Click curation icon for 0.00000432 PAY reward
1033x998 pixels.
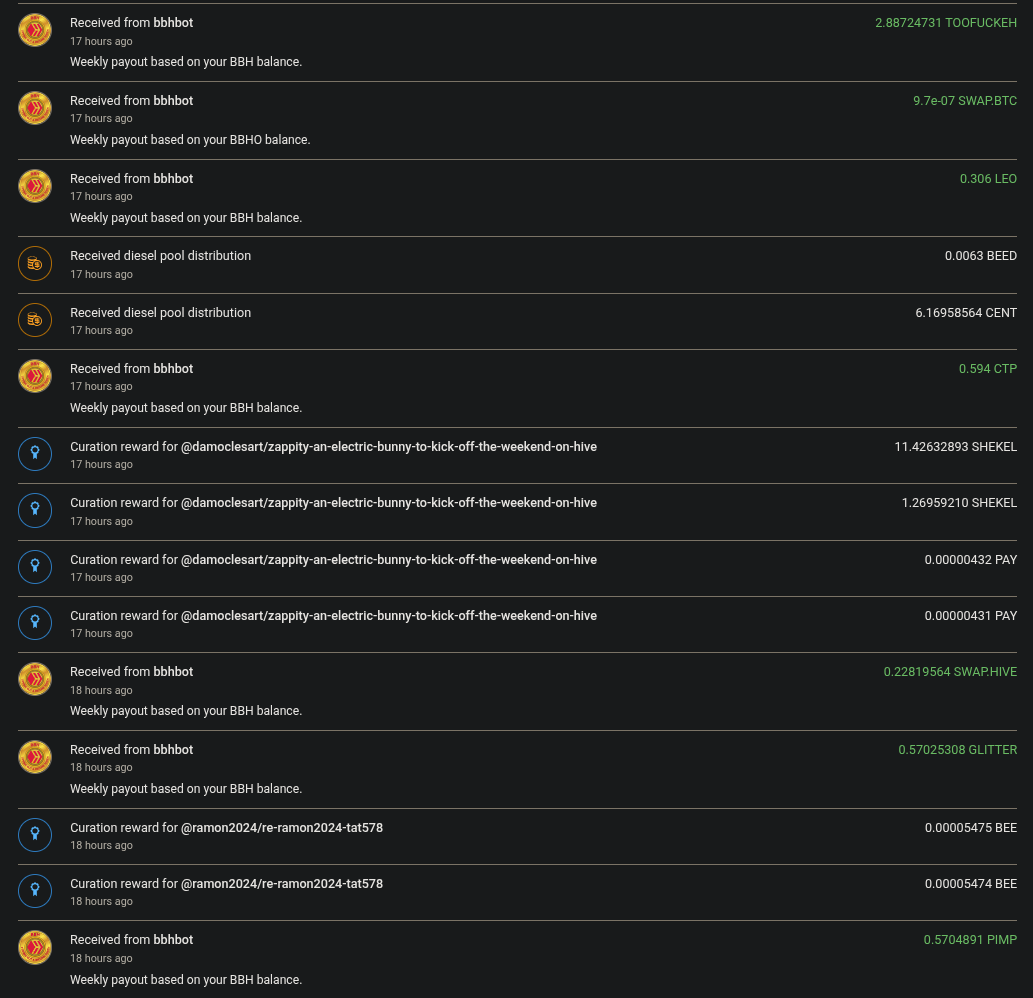(x=35, y=567)
